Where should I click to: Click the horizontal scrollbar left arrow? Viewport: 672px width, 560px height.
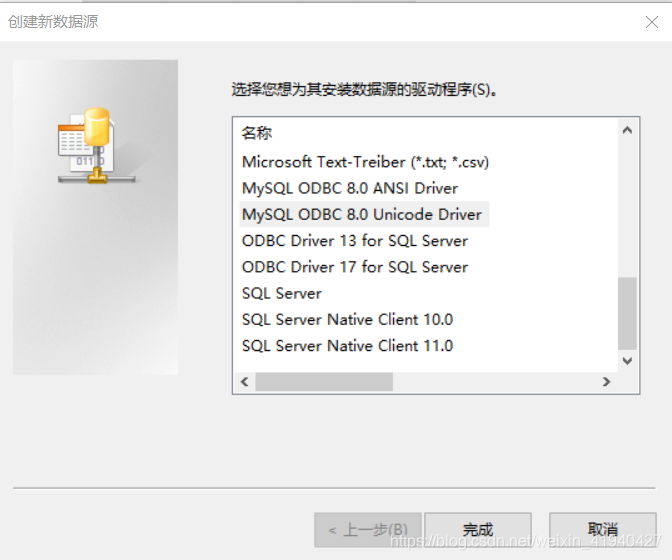tap(245, 381)
